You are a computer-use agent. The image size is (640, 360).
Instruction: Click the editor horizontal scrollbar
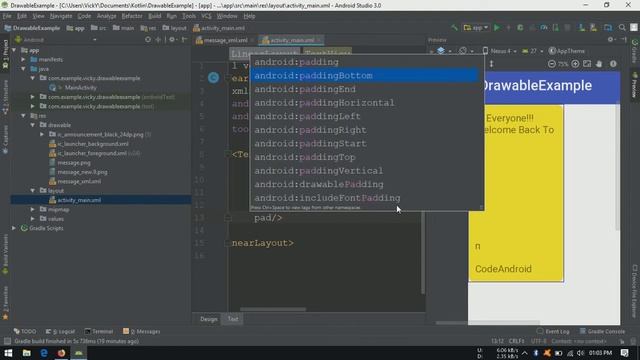pyautogui.click(x=273, y=309)
